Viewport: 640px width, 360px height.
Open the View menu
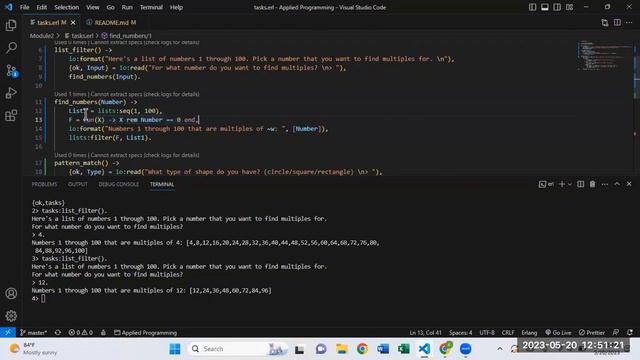pos(93,7)
